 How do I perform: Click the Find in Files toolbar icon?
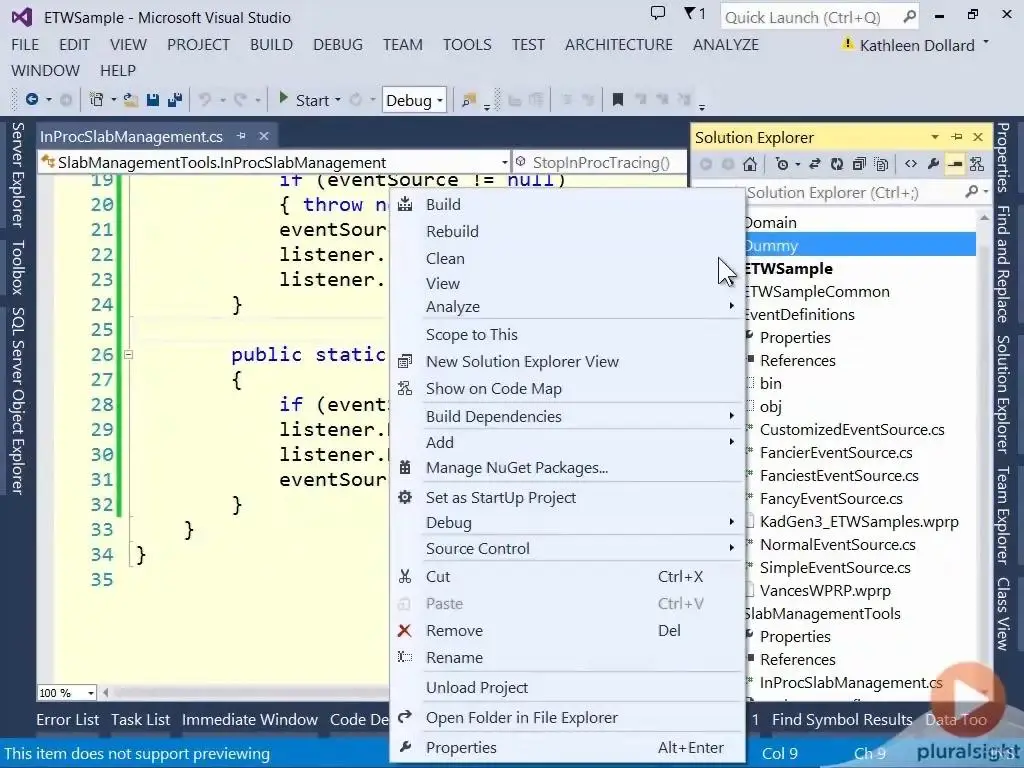tap(469, 100)
